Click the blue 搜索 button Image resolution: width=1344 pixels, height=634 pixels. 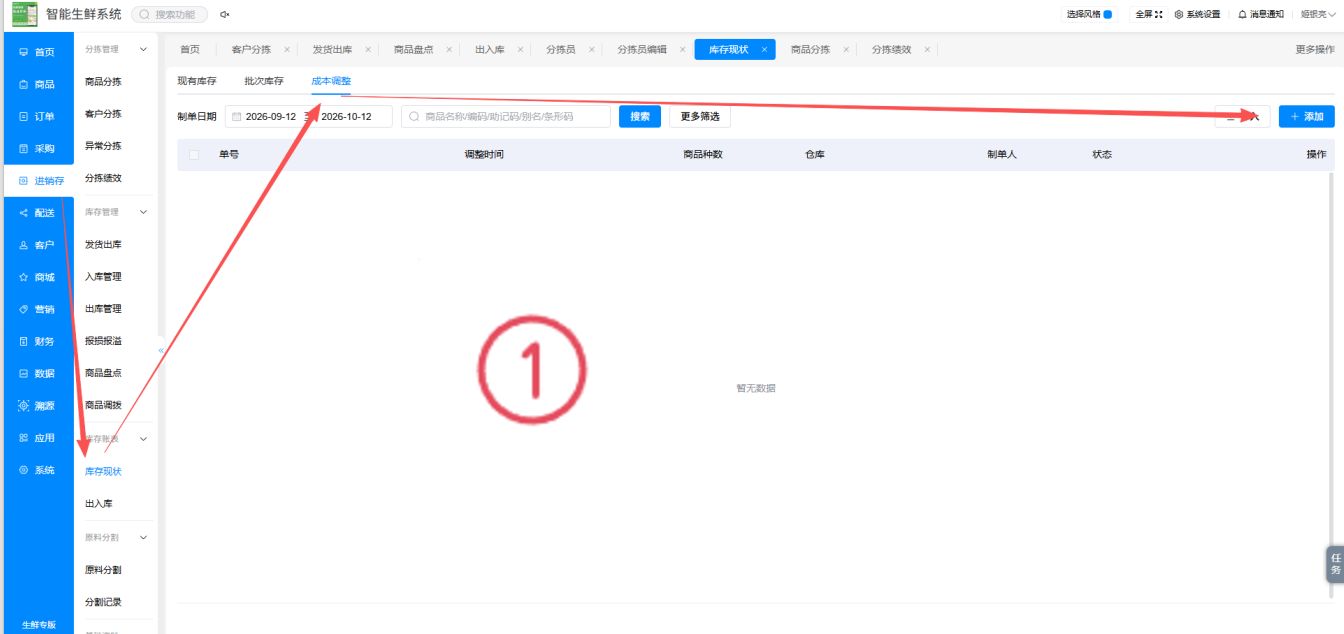coord(640,117)
